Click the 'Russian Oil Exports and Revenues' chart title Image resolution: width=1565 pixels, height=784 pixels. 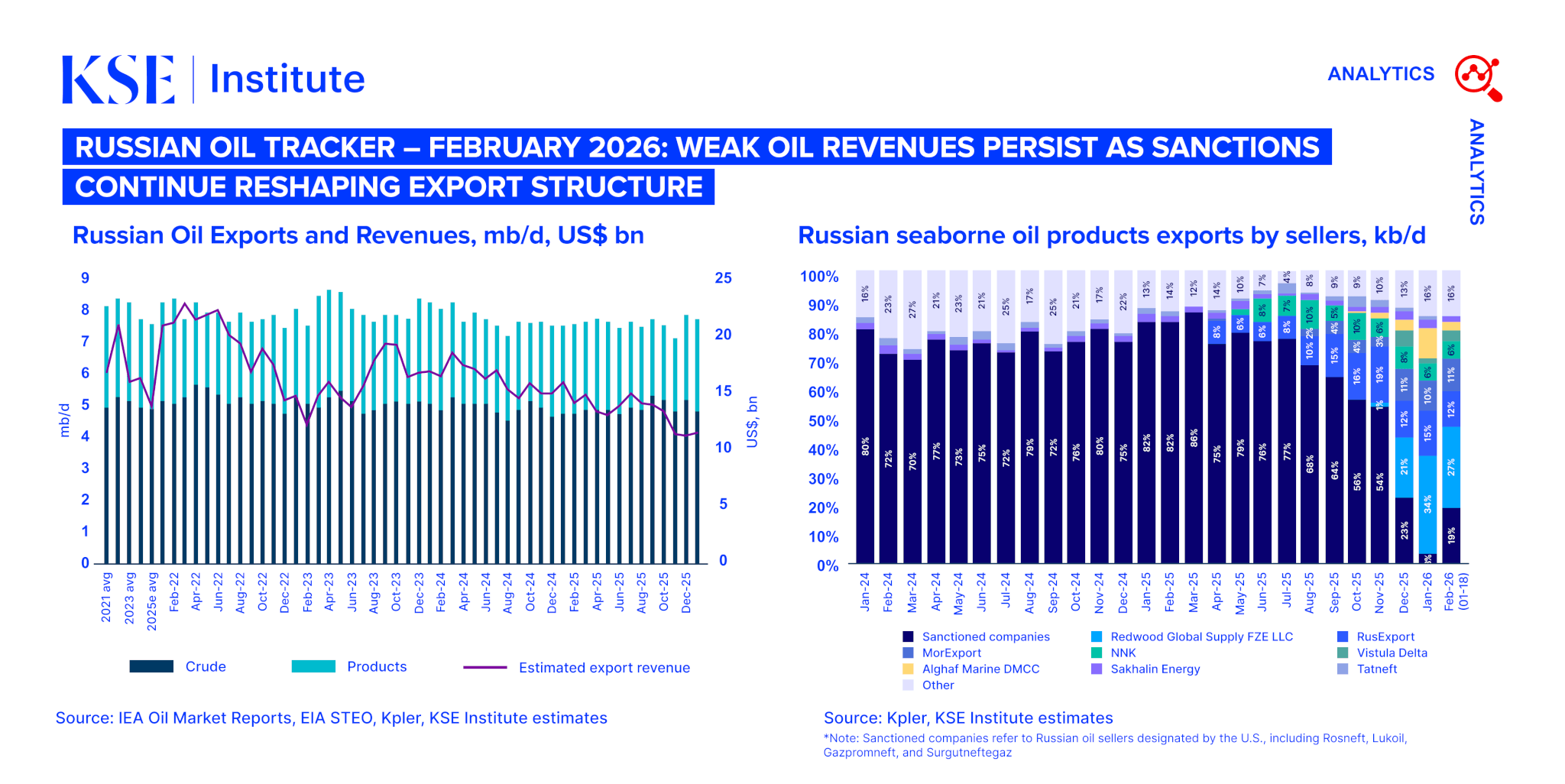(358, 235)
